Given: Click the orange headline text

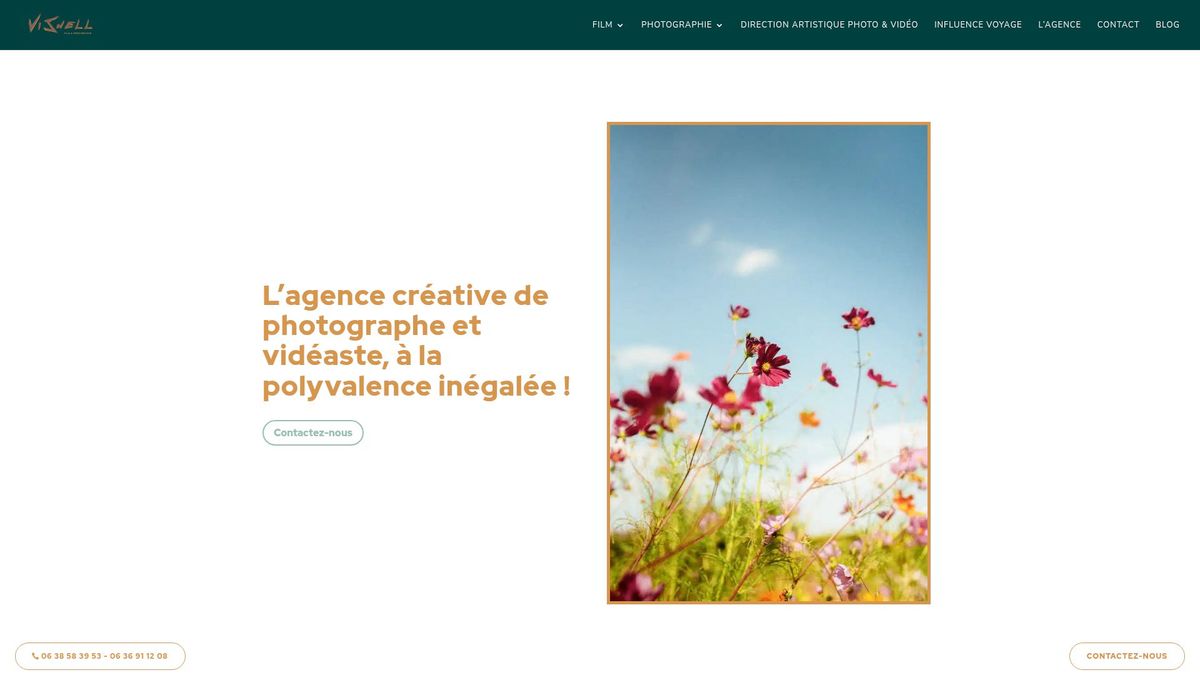Looking at the screenshot, I should click(x=416, y=338).
